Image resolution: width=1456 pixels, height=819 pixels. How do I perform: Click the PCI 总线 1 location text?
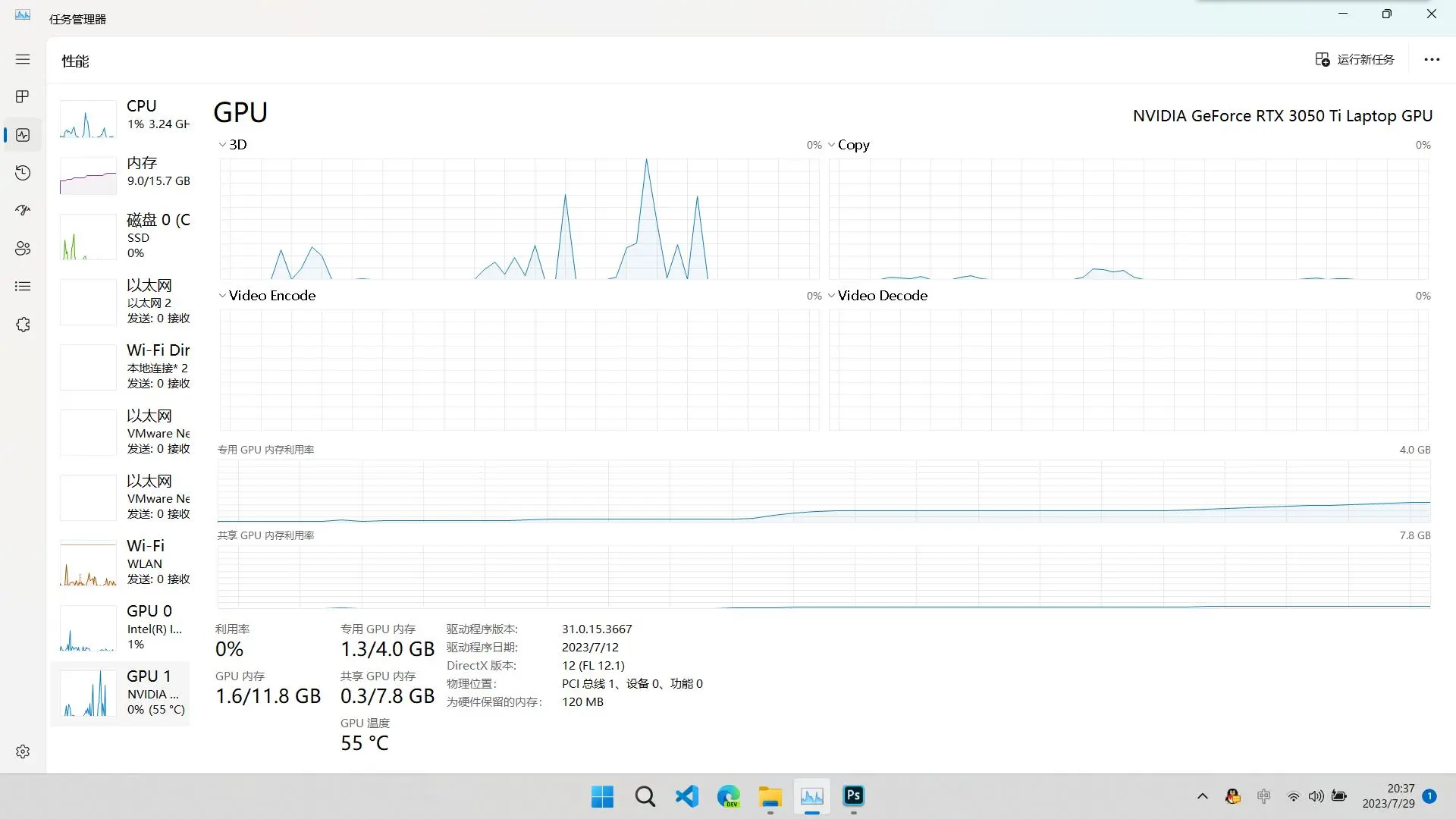click(x=632, y=684)
